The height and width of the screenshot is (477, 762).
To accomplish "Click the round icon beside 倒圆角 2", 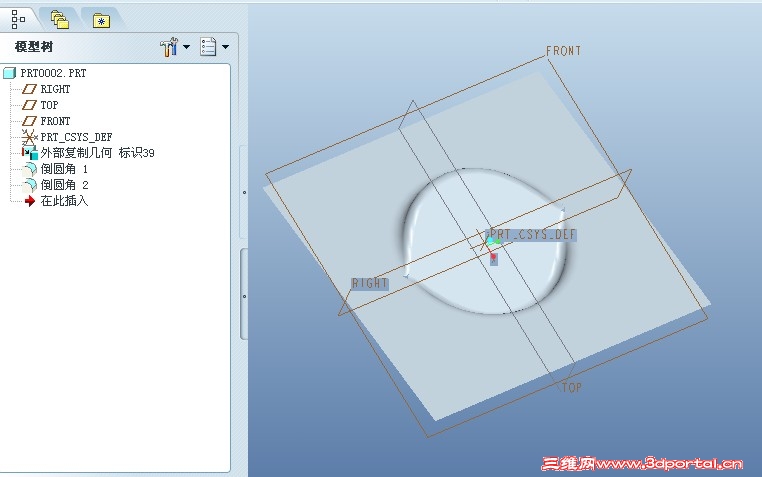I will [x=30, y=185].
